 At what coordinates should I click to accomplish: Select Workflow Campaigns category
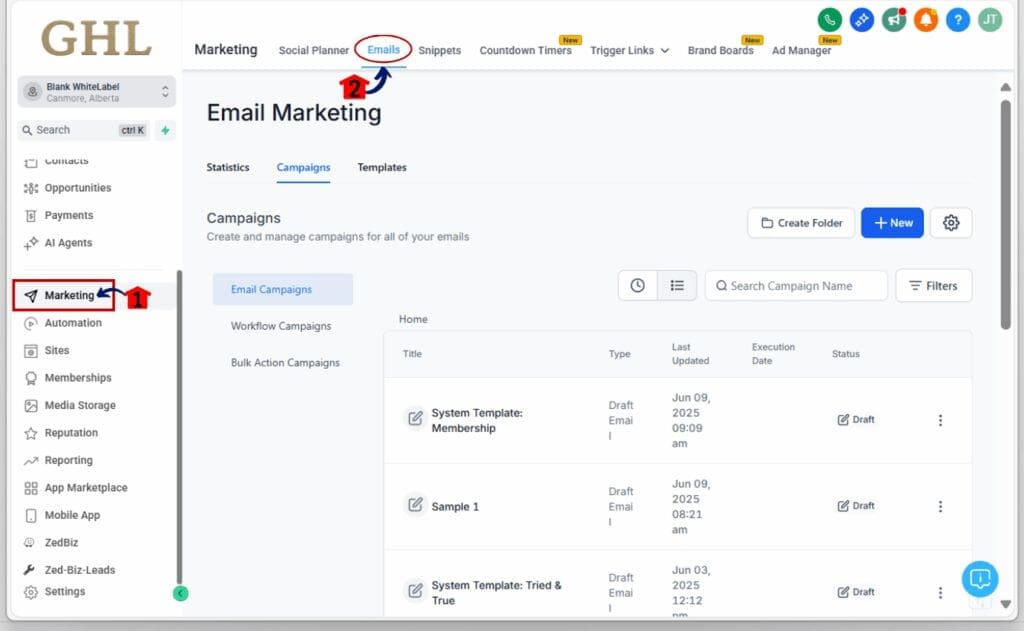tap(281, 326)
